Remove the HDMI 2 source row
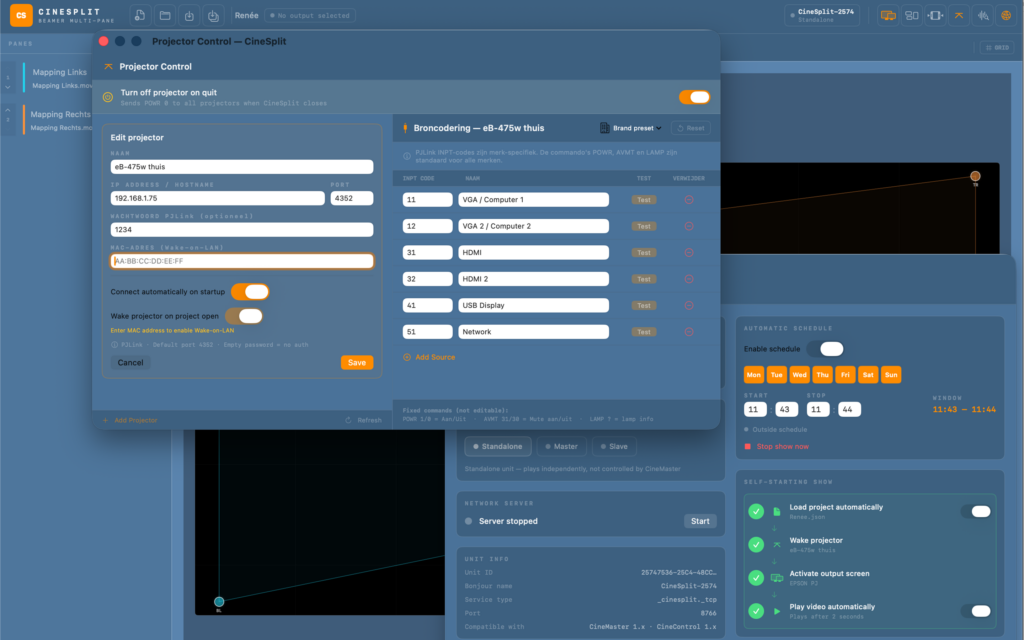Viewport: 1024px width, 640px height. pyautogui.click(x=688, y=279)
